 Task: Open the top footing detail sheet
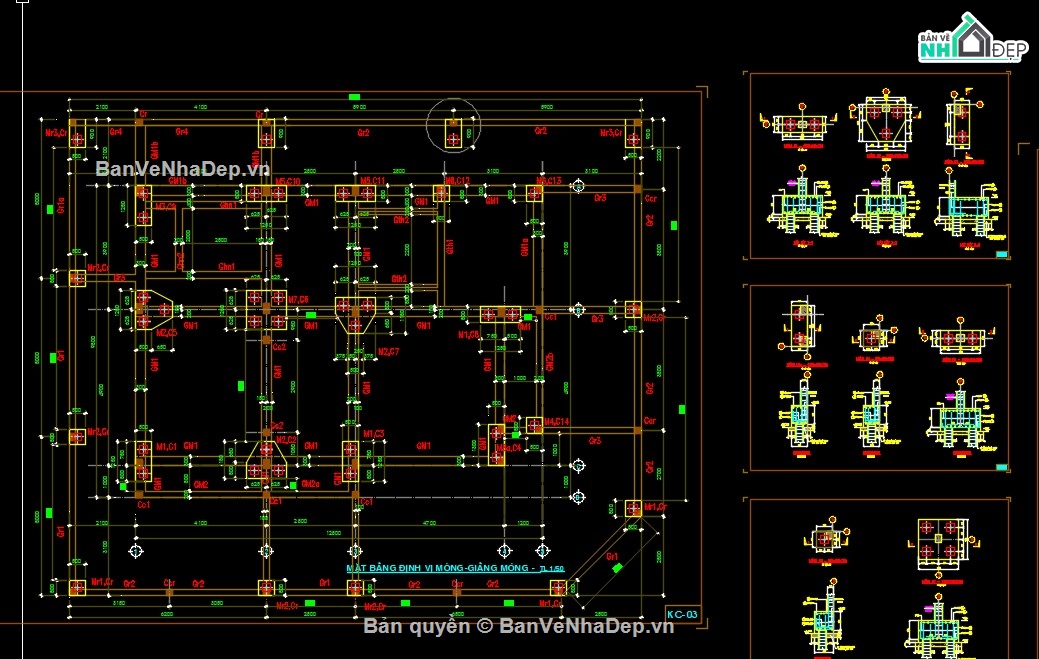coord(879,166)
